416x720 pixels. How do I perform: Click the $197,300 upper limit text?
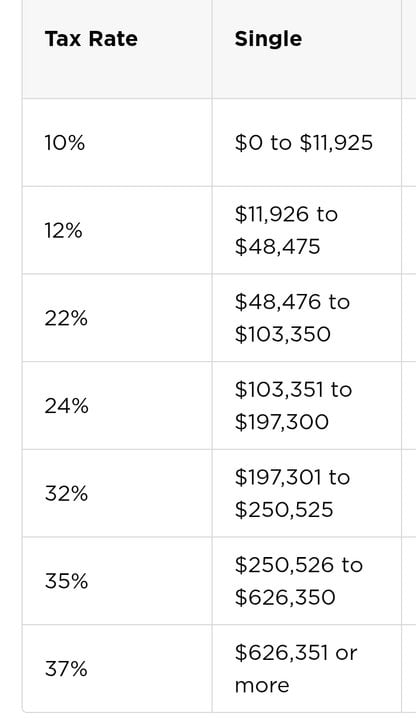click(x=281, y=422)
